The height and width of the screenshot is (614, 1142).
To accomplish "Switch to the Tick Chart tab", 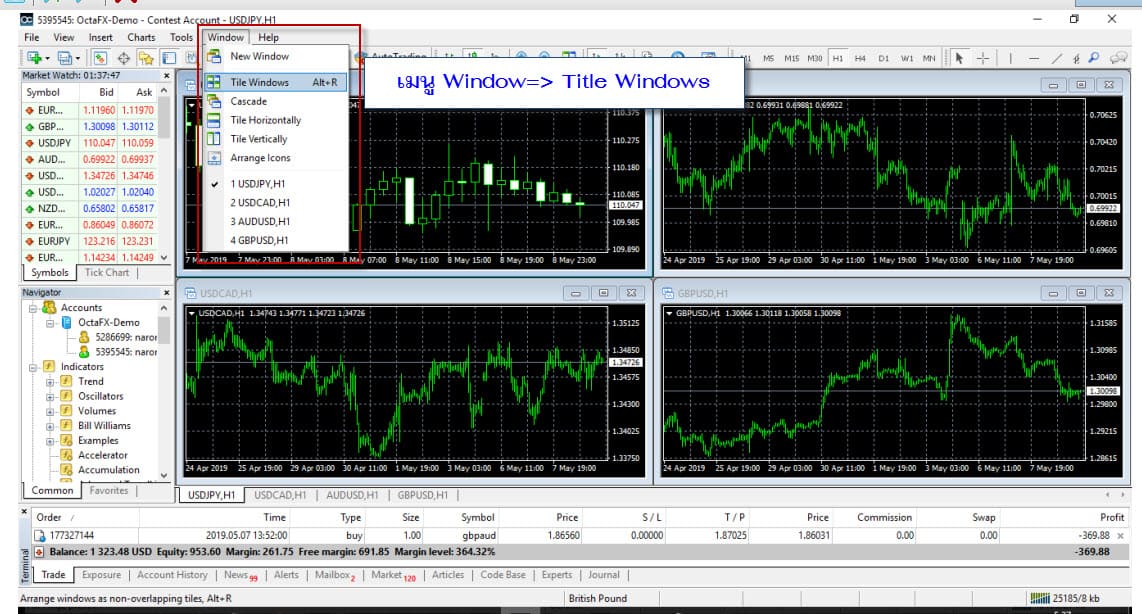I will click(x=107, y=272).
